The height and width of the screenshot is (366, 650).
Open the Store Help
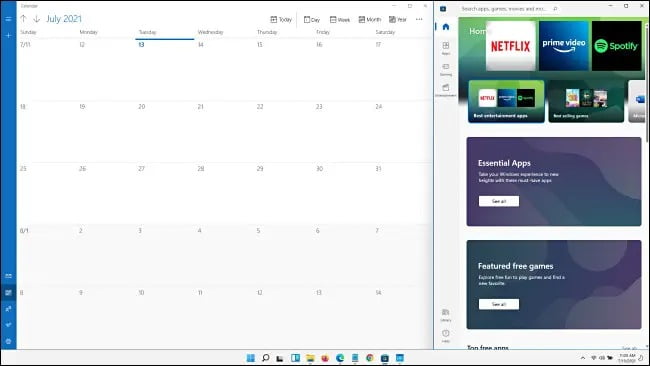[446, 336]
